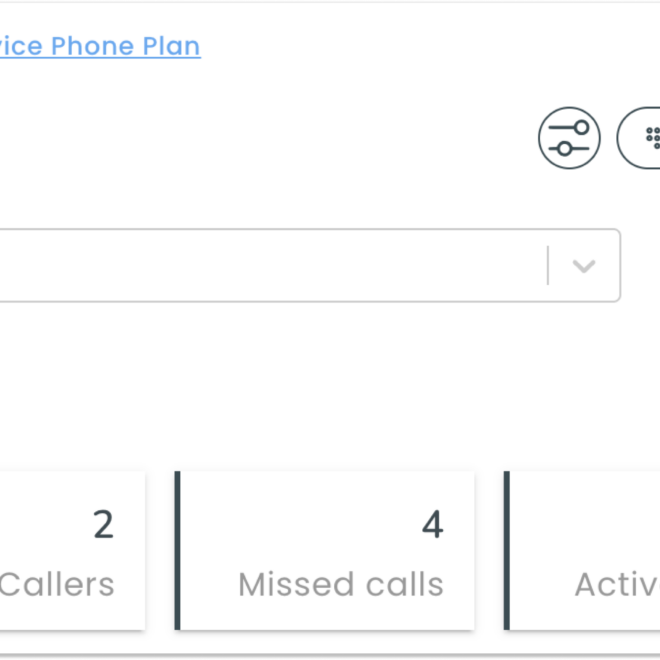The image size is (660, 660).
Task: Open the filter sliders settings icon
Action: pos(569,138)
